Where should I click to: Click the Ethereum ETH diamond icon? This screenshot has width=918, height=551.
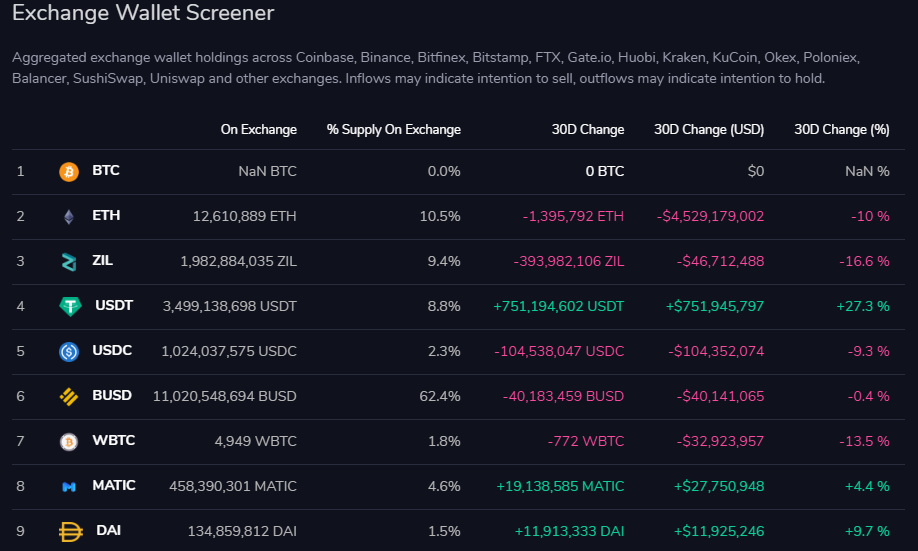point(69,217)
